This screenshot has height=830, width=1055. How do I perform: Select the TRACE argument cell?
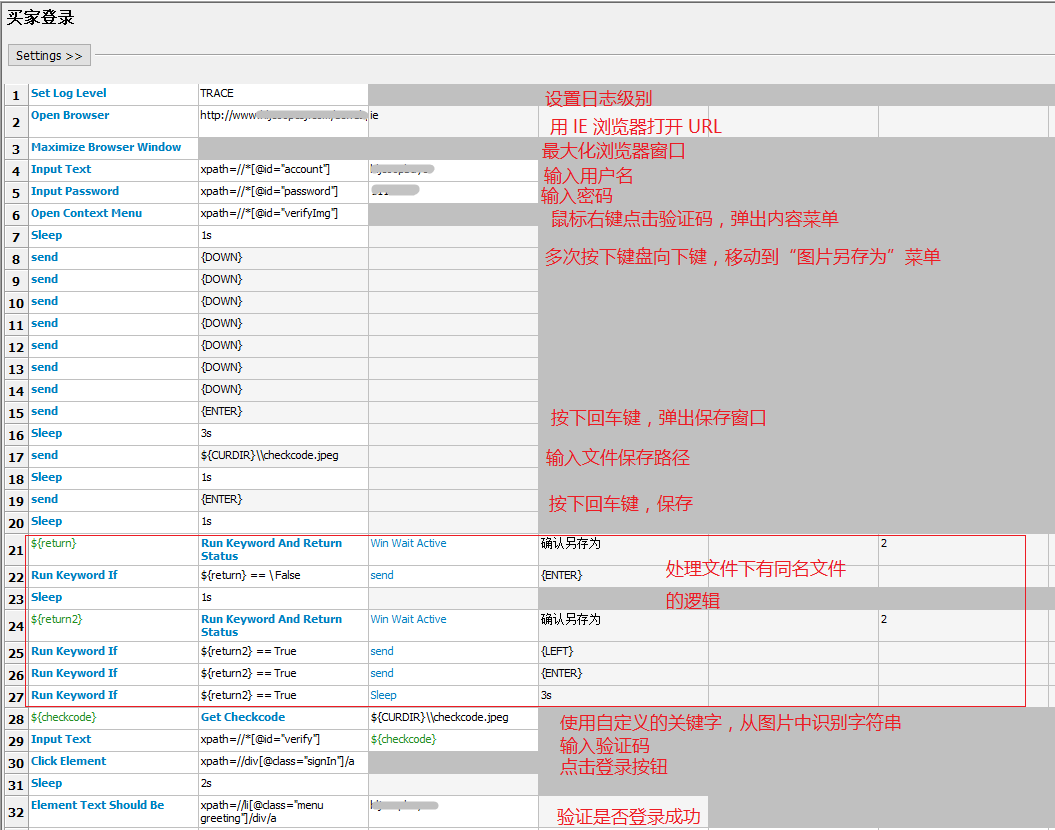click(283, 93)
